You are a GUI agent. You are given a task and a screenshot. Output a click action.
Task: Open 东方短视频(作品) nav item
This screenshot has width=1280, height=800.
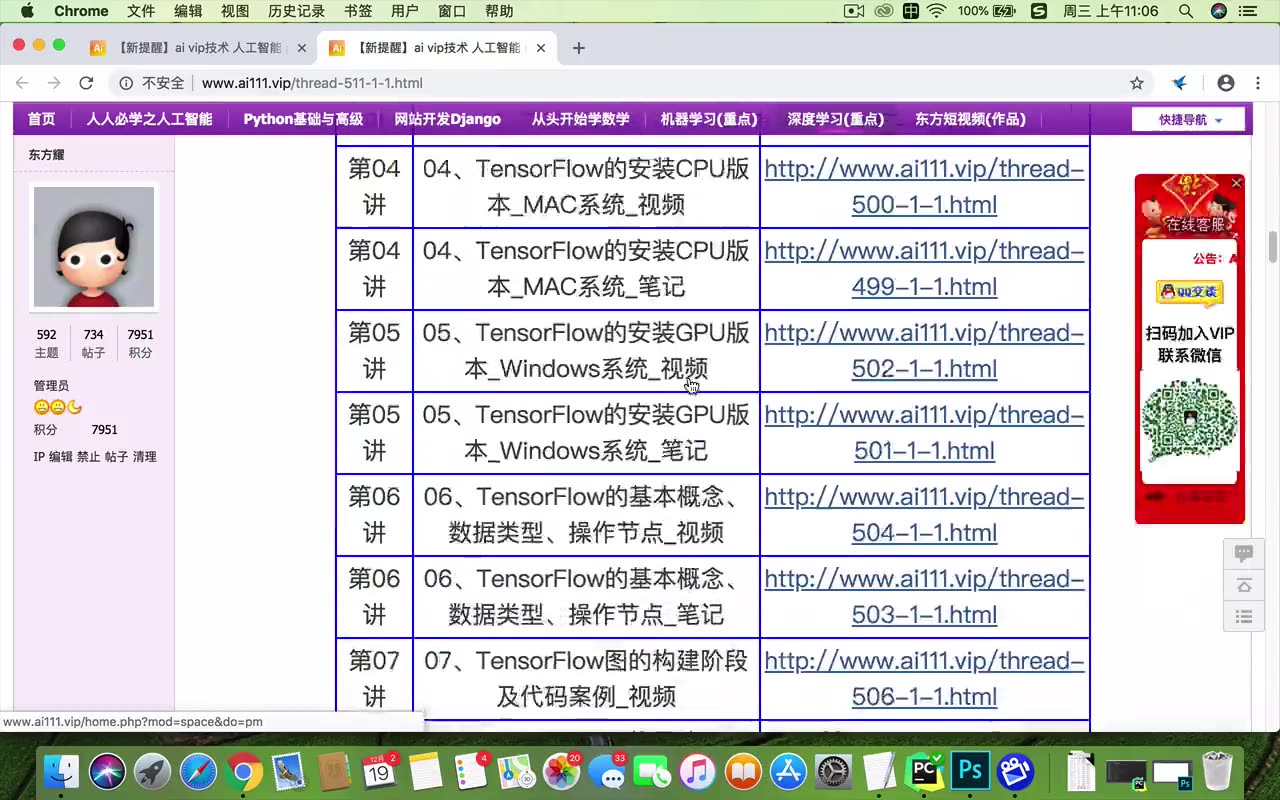[x=970, y=119]
